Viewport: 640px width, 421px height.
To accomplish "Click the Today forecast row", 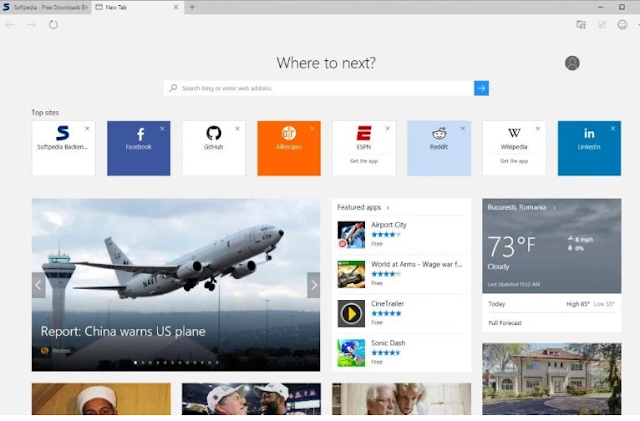I will [552, 304].
